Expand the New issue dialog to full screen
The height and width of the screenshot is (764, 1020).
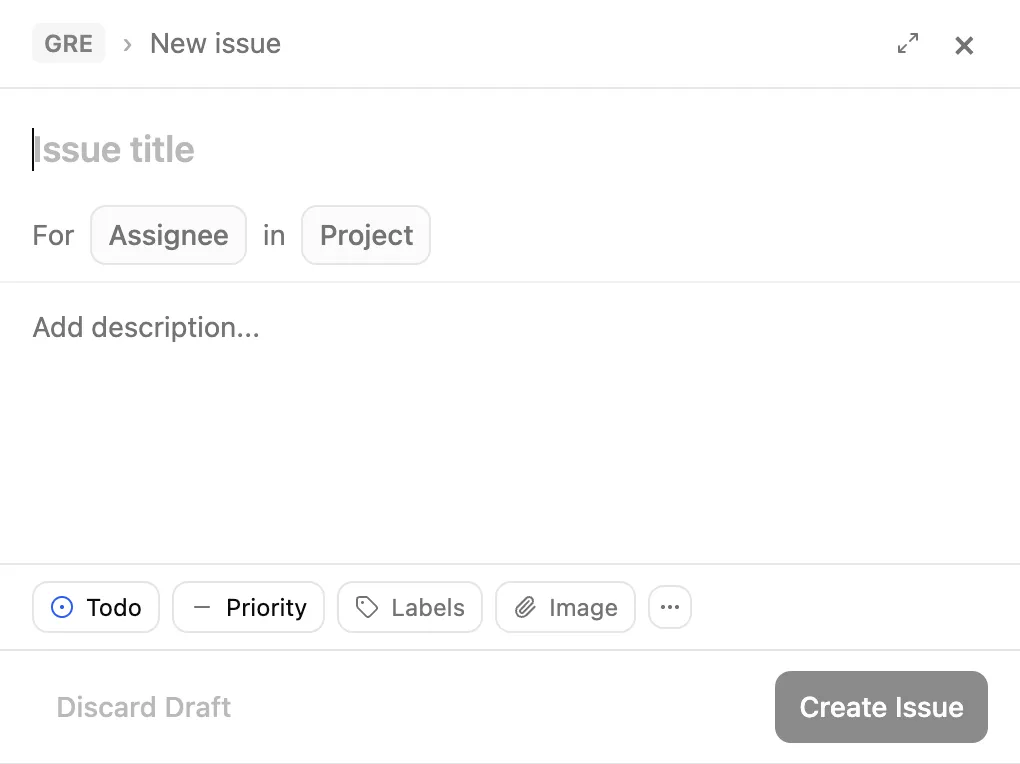(x=908, y=44)
